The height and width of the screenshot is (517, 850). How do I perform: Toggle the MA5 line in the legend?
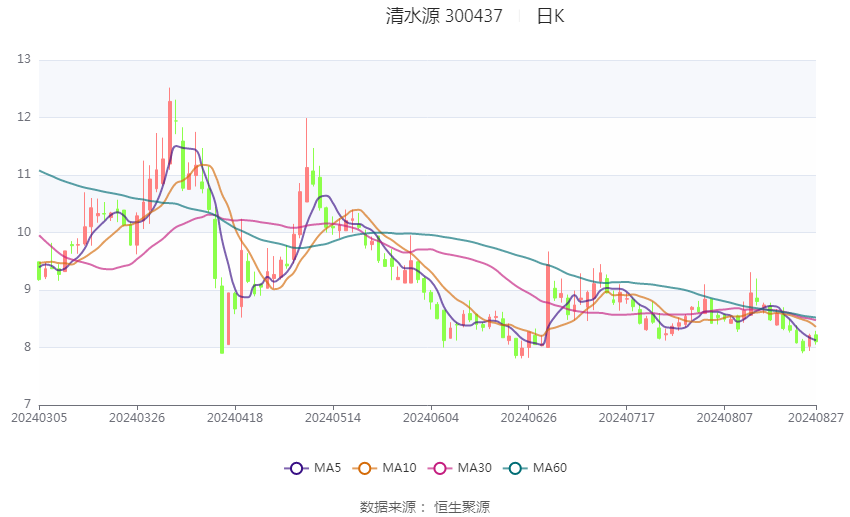click(x=313, y=468)
